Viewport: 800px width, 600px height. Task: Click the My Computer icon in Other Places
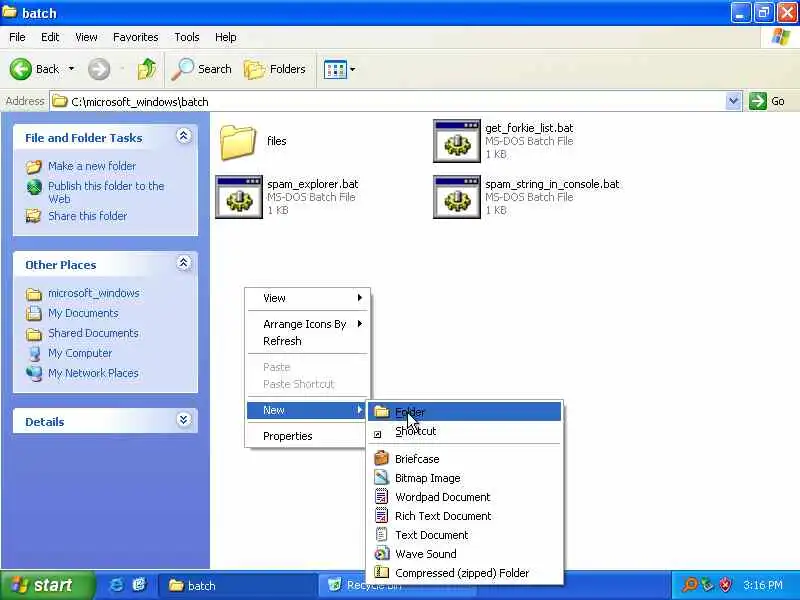tap(34, 354)
